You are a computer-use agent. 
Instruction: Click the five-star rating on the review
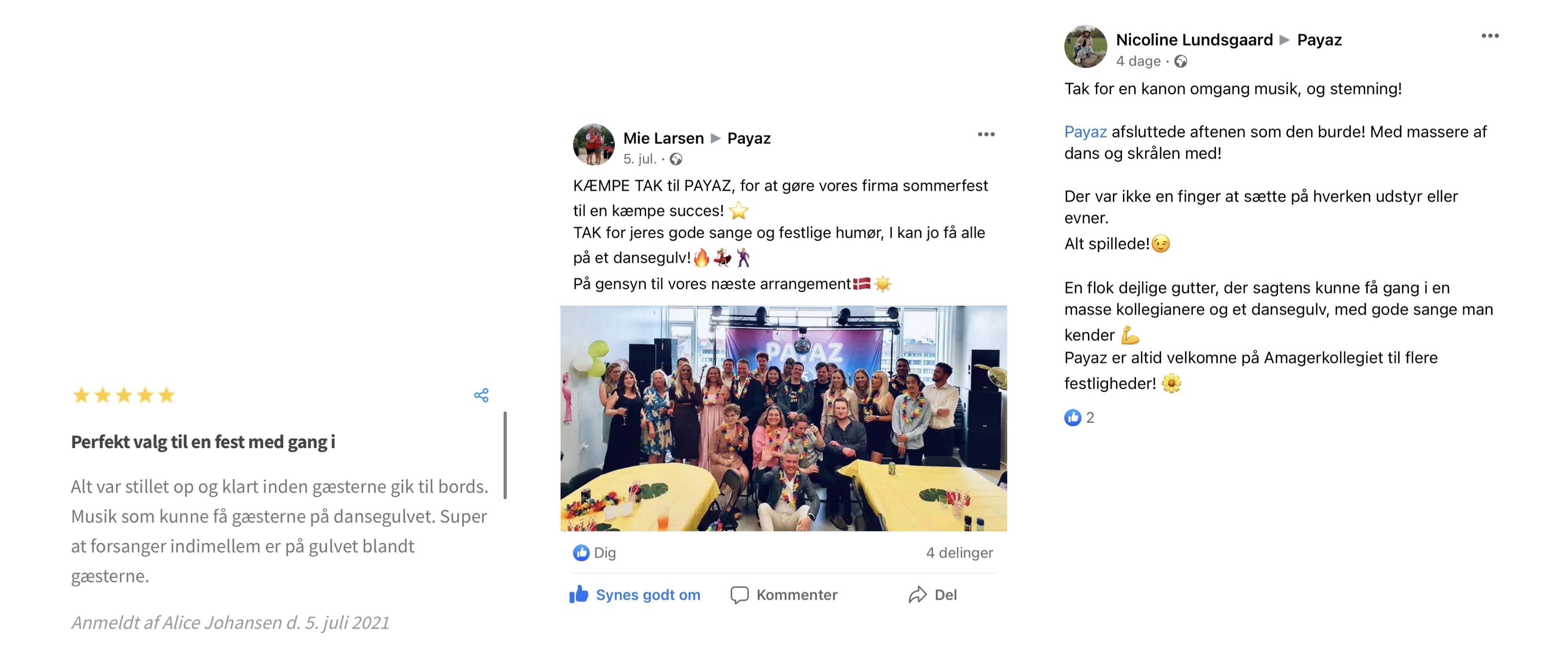click(x=123, y=395)
